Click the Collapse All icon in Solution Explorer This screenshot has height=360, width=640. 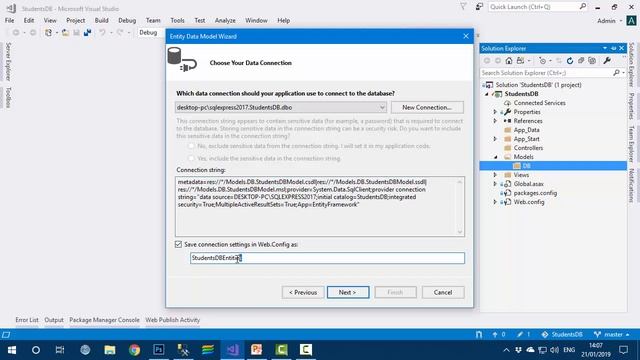581,61
